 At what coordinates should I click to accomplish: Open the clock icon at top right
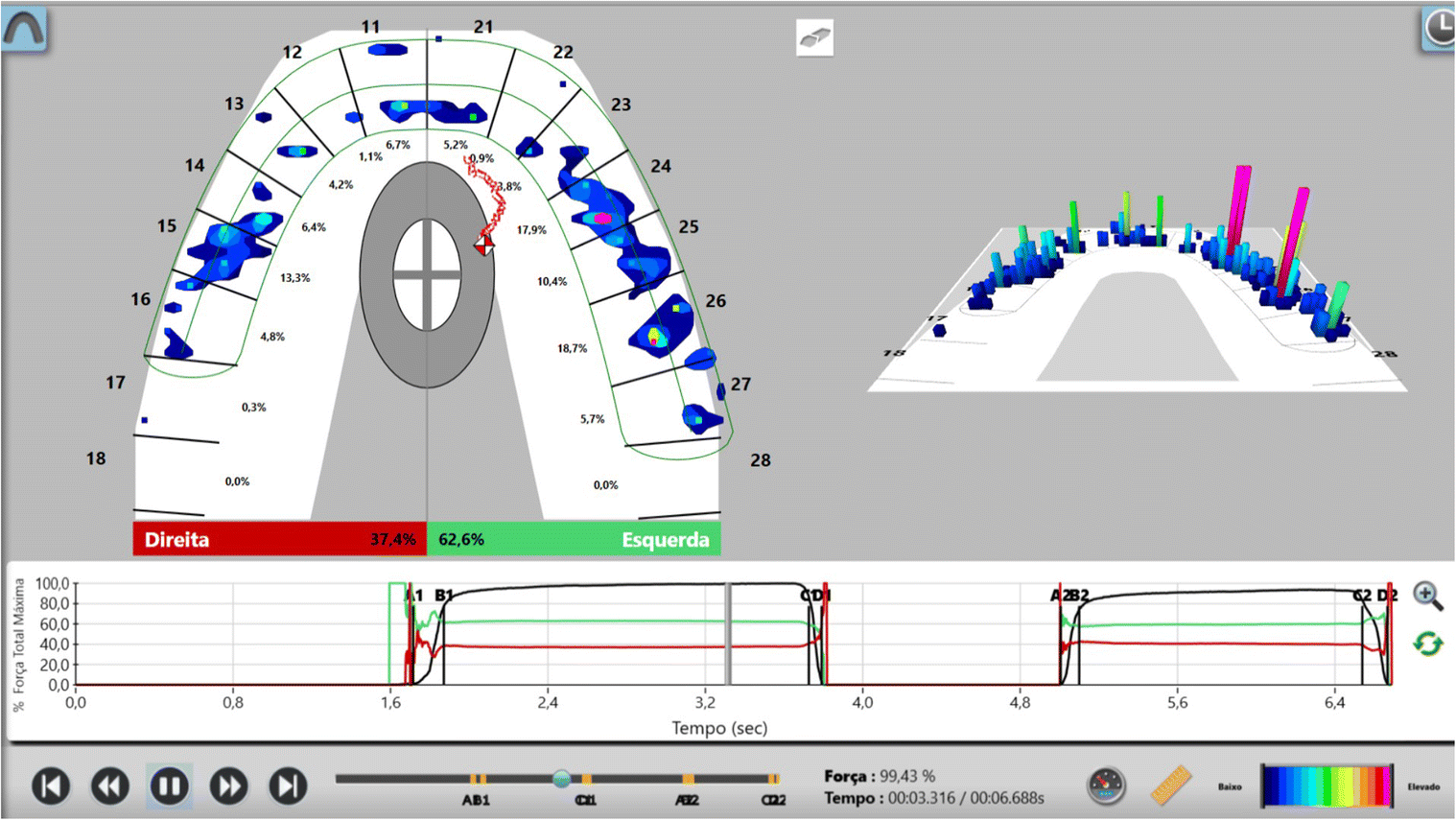1438,29
